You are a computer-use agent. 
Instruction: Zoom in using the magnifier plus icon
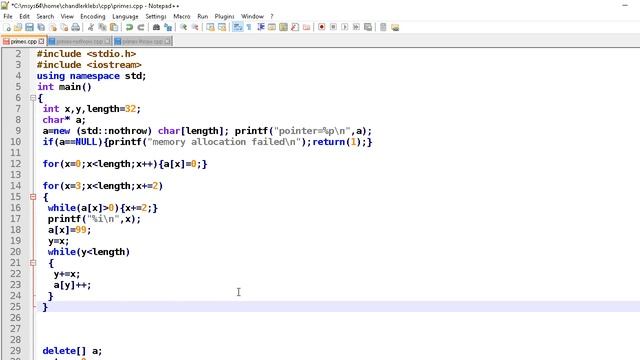point(184,27)
